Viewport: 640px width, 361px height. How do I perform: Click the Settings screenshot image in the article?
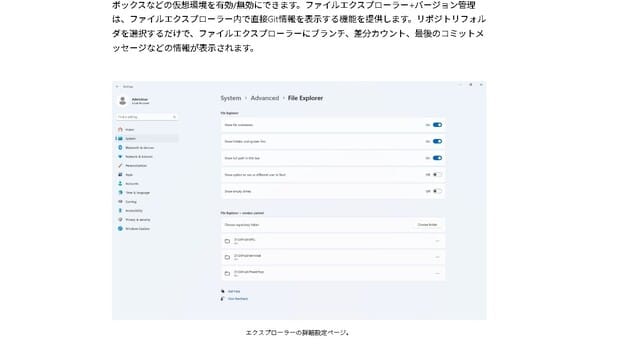(x=299, y=201)
